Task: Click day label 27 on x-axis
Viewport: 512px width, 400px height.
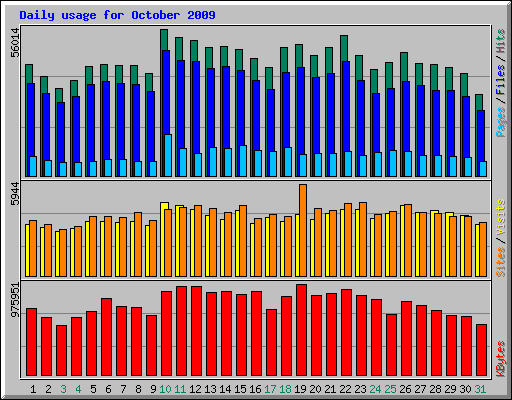Action: click(420, 389)
